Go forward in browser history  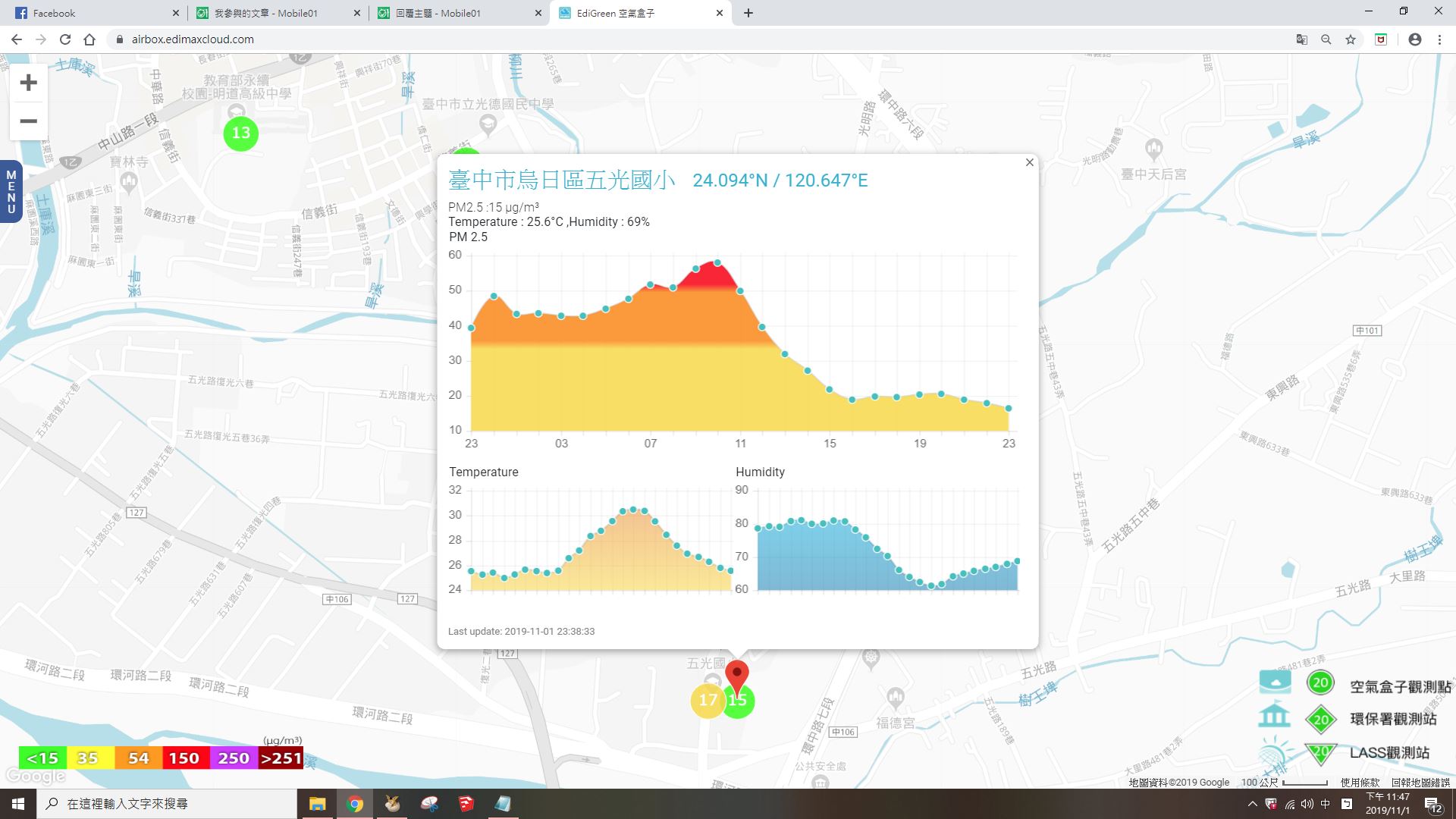pos(41,39)
